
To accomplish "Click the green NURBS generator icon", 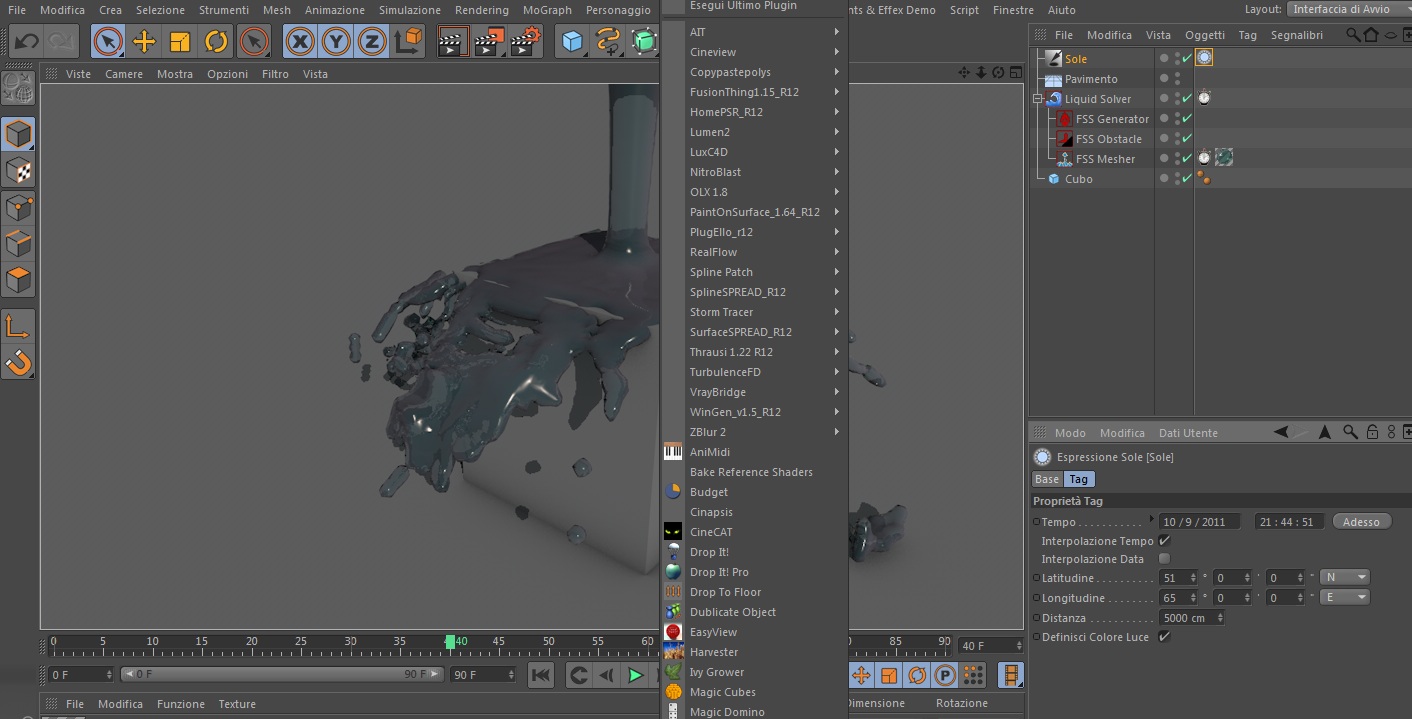I will point(644,42).
